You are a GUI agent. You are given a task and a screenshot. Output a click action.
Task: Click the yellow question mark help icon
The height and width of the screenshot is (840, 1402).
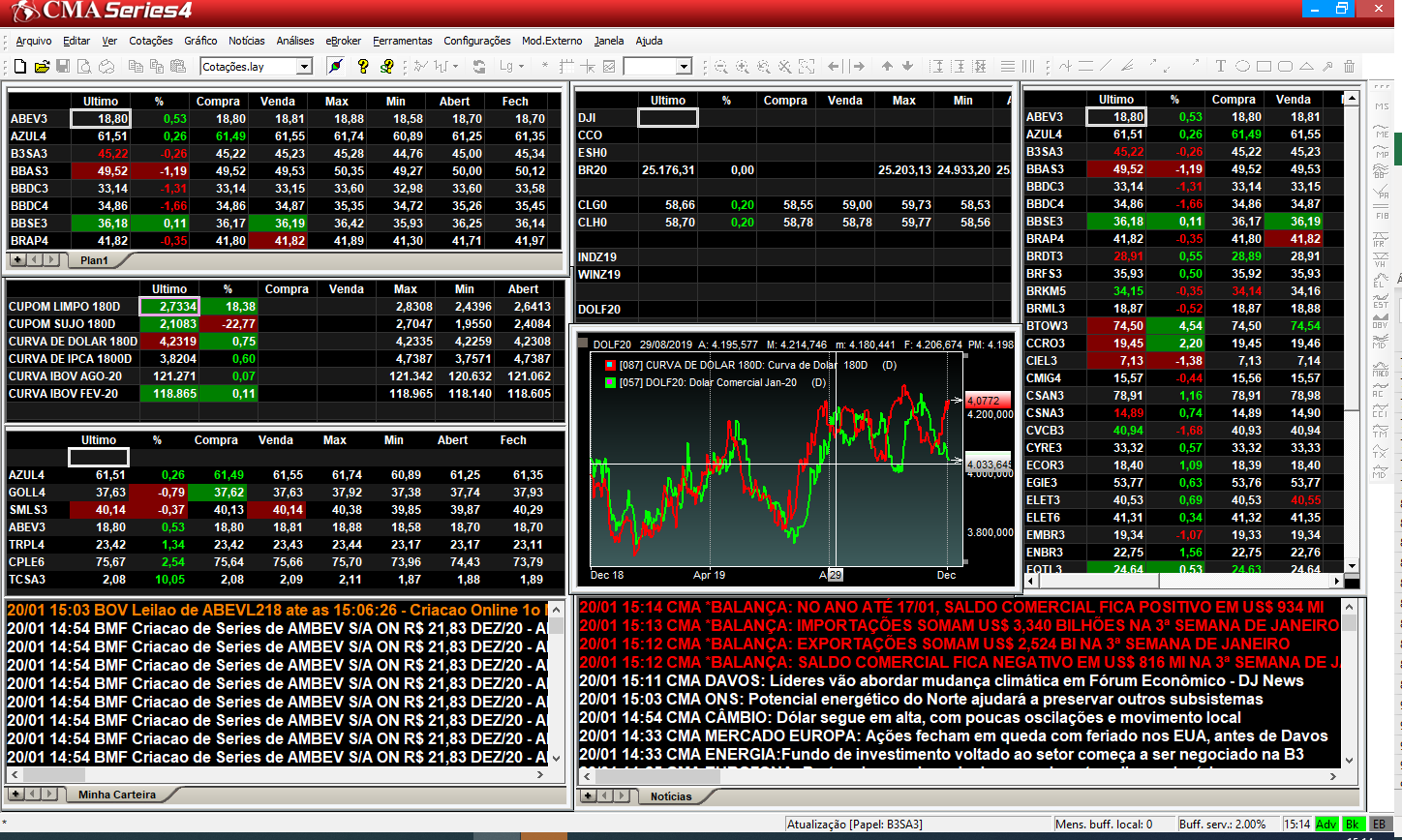[x=363, y=67]
